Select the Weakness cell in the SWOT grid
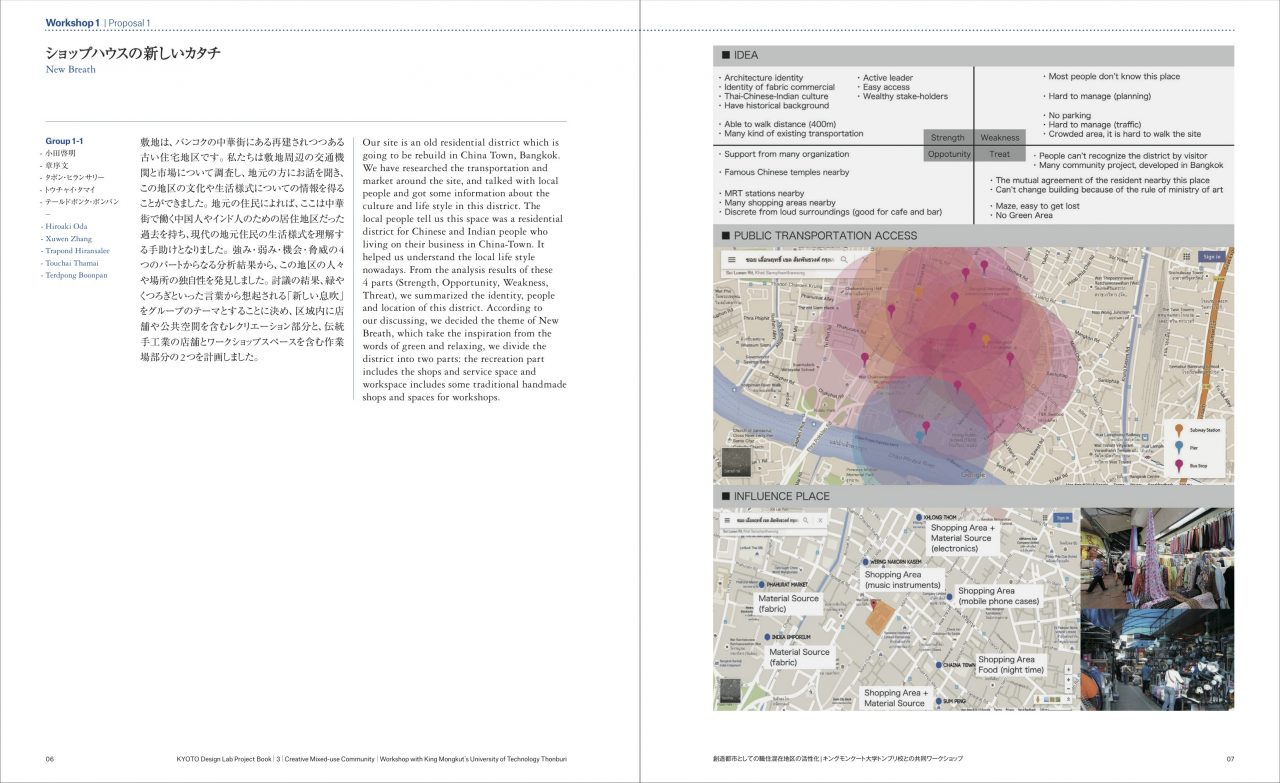This screenshot has width=1280, height=783. click(1000, 137)
